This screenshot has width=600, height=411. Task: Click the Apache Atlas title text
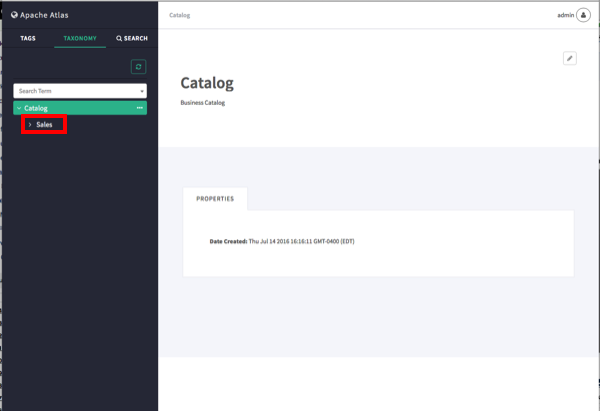44,15
